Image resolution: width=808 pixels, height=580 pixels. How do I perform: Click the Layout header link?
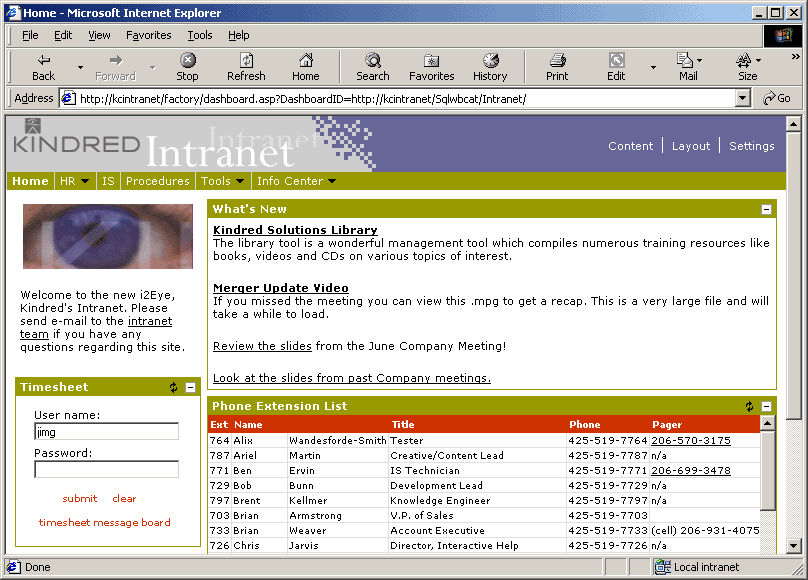pos(691,146)
